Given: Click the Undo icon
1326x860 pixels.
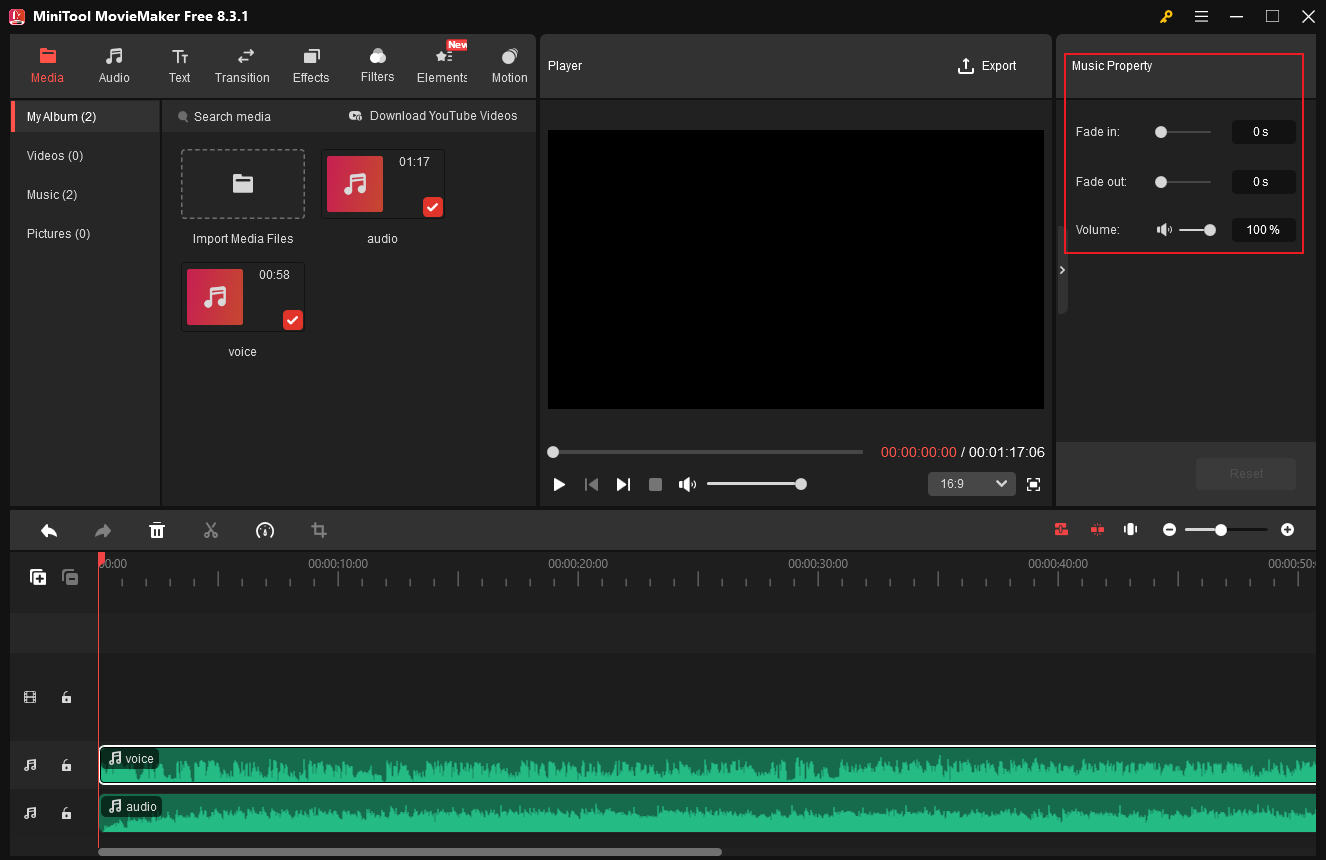Looking at the screenshot, I should click(49, 530).
